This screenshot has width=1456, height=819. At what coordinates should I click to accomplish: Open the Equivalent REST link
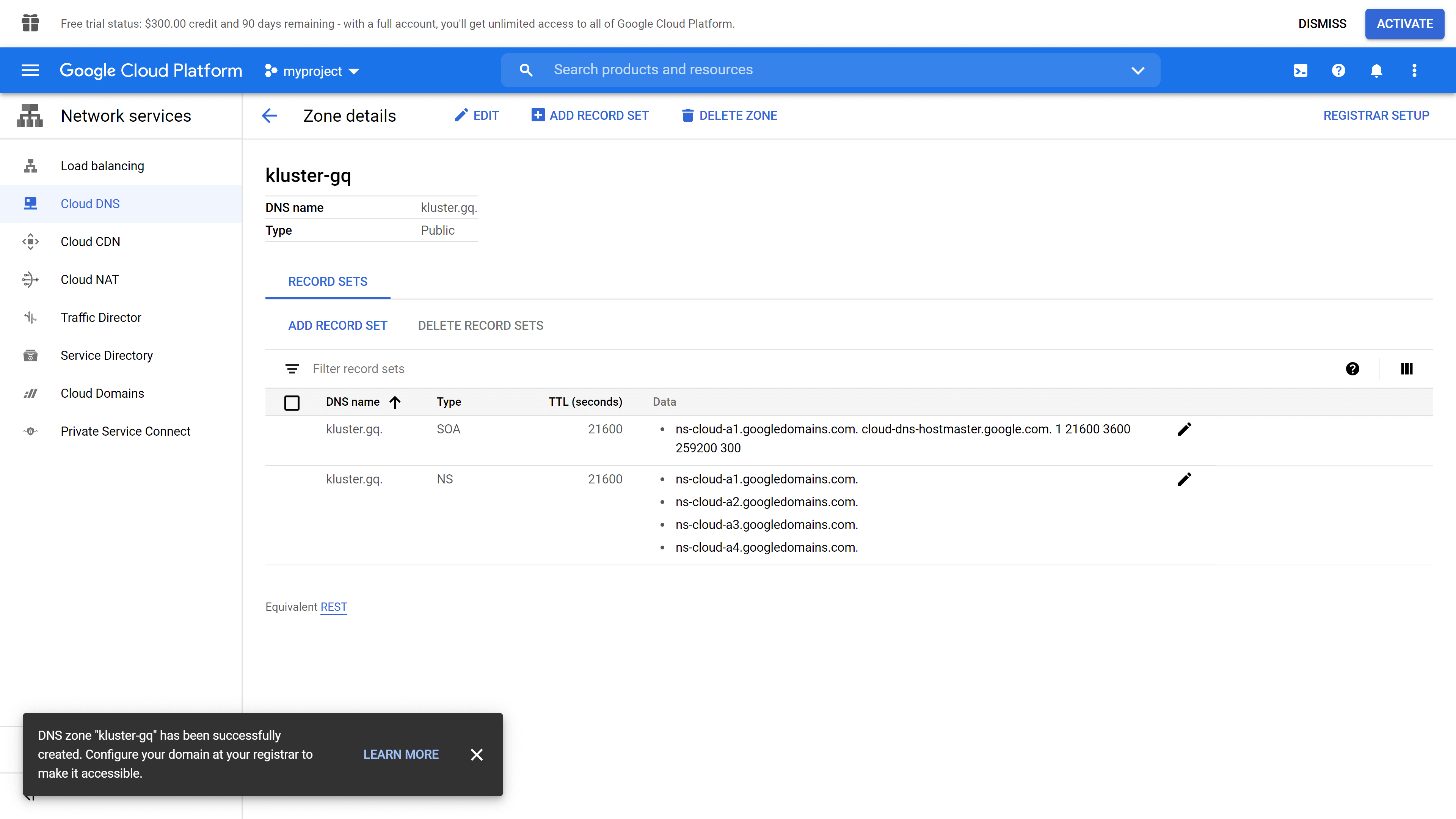334,607
